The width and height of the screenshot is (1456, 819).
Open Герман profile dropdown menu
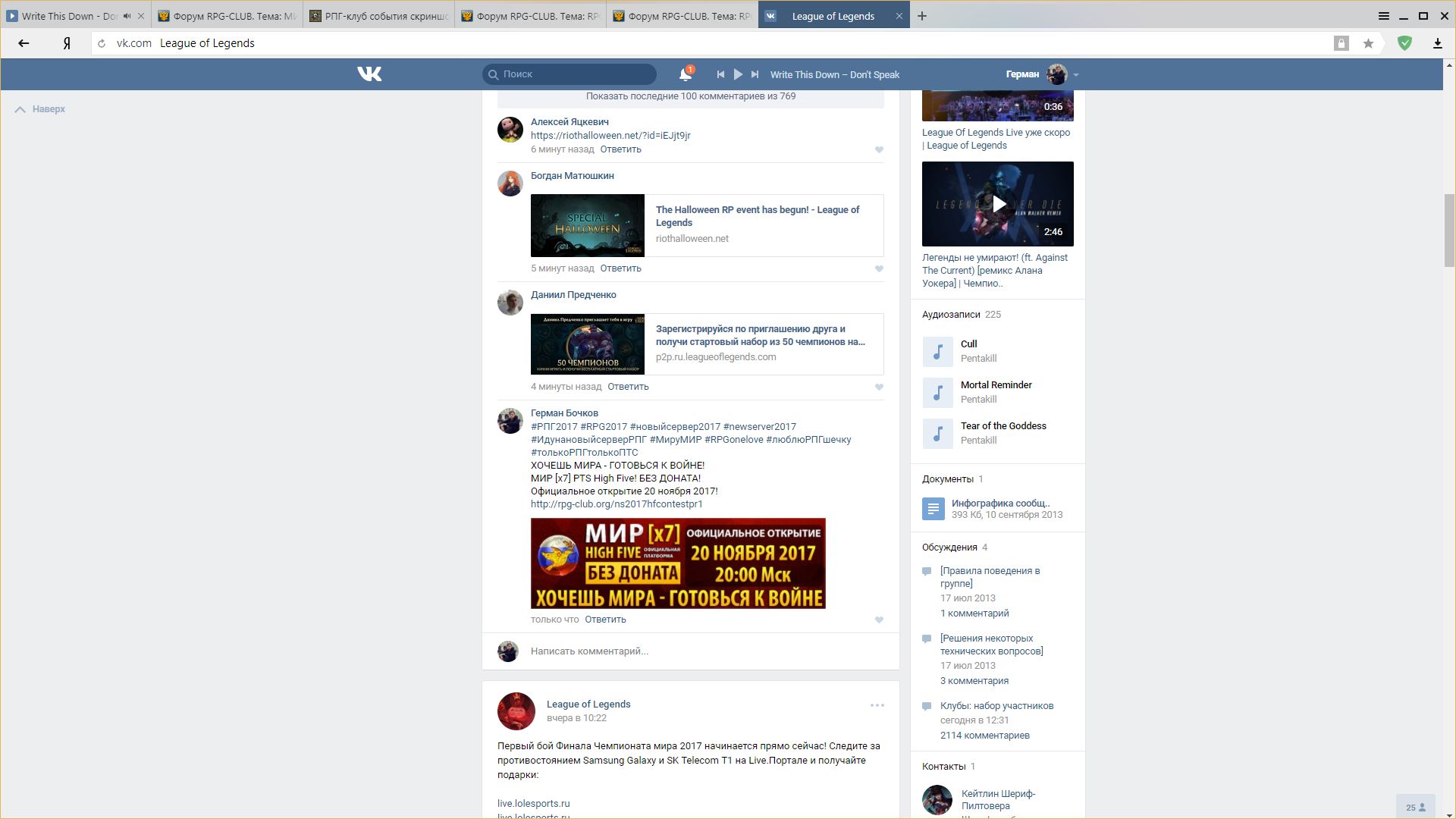coord(1042,74)
